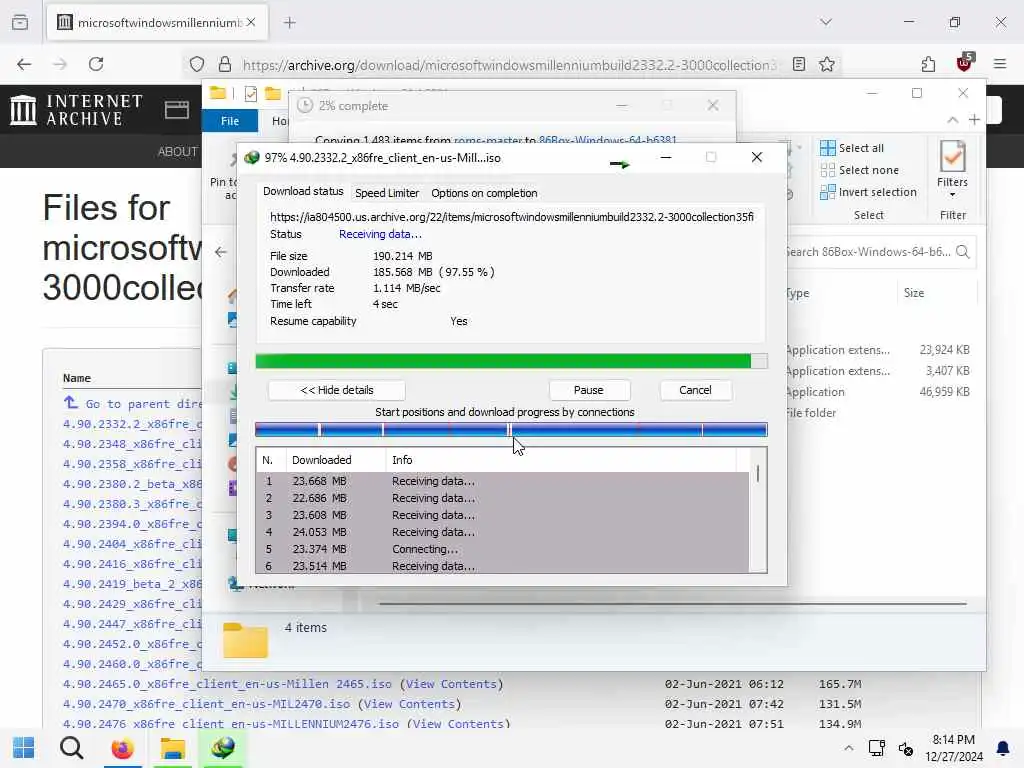Click the Firefox address bar URL
1024x768 pixels.
pos(509,65)
